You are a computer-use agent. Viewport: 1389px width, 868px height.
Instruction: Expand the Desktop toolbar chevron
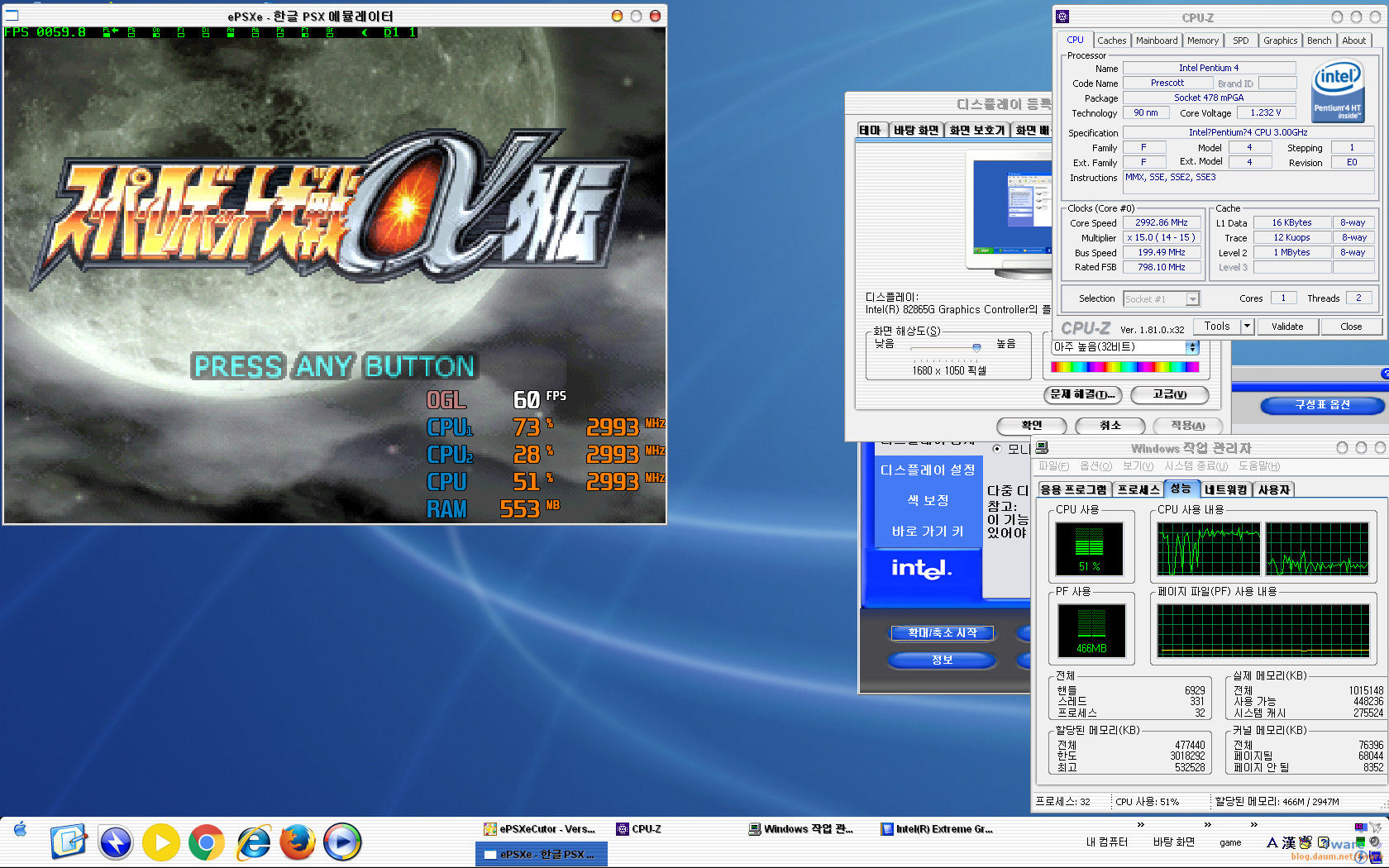[1208, 825]
